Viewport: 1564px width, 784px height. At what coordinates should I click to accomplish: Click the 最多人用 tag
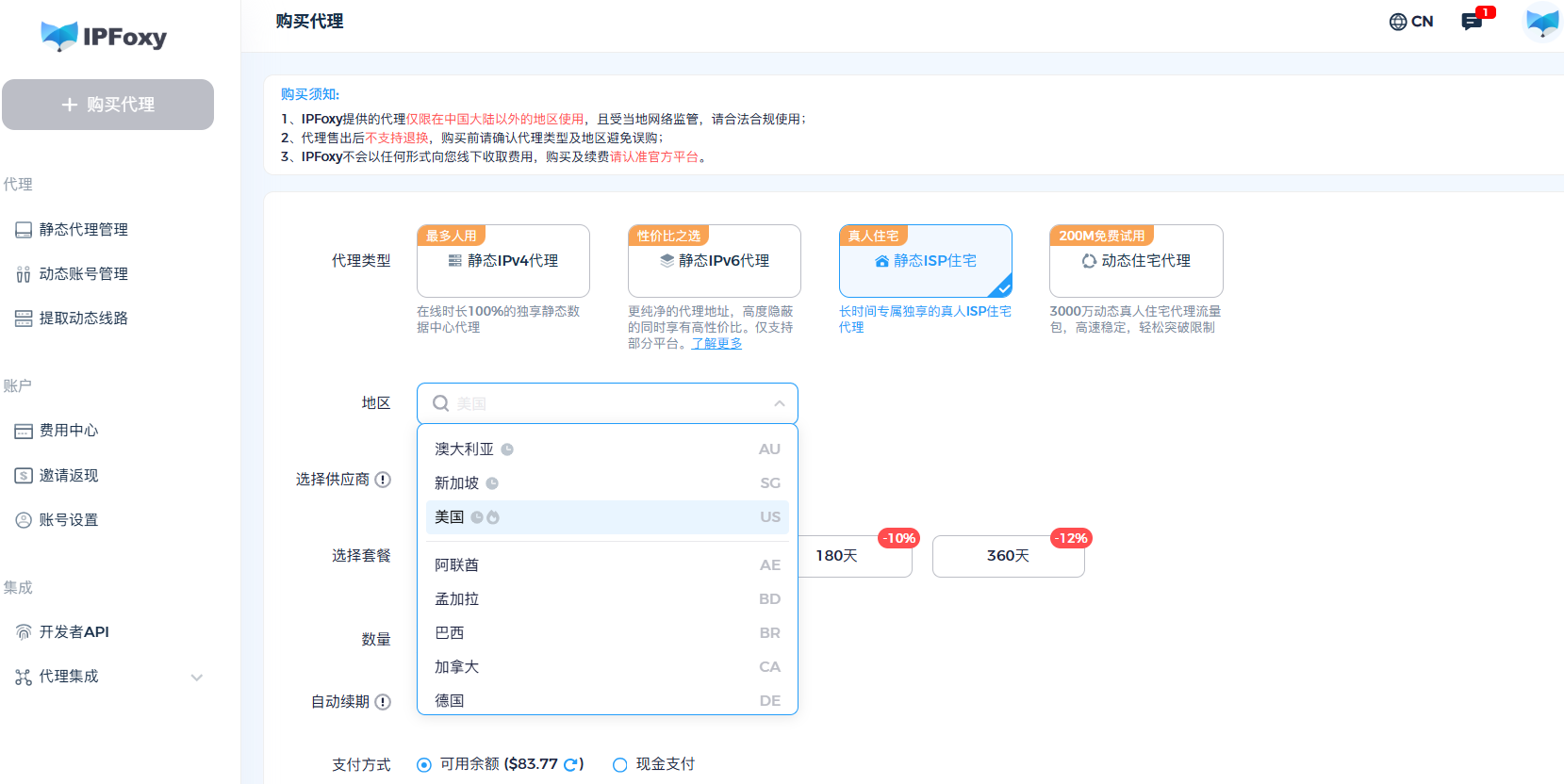click(451, 236)
